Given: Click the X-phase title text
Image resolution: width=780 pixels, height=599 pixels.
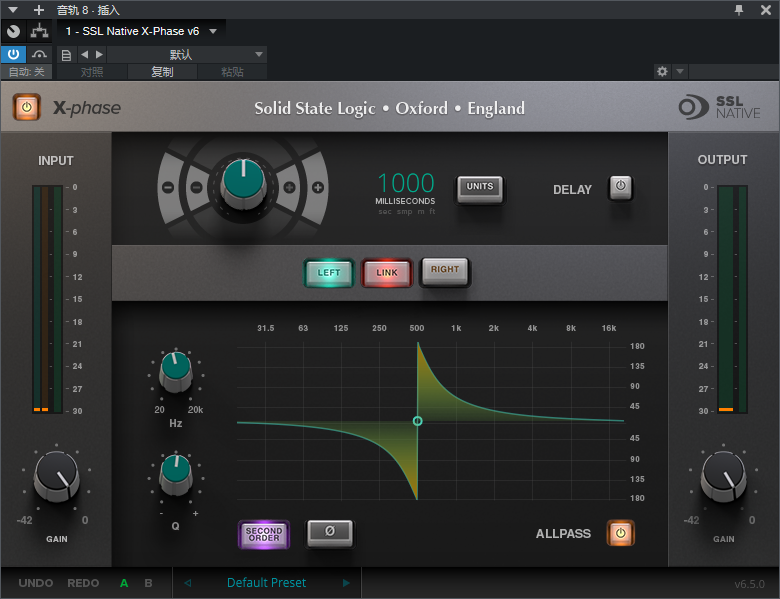Looking at the screenshot, I should tap(87, 107).
